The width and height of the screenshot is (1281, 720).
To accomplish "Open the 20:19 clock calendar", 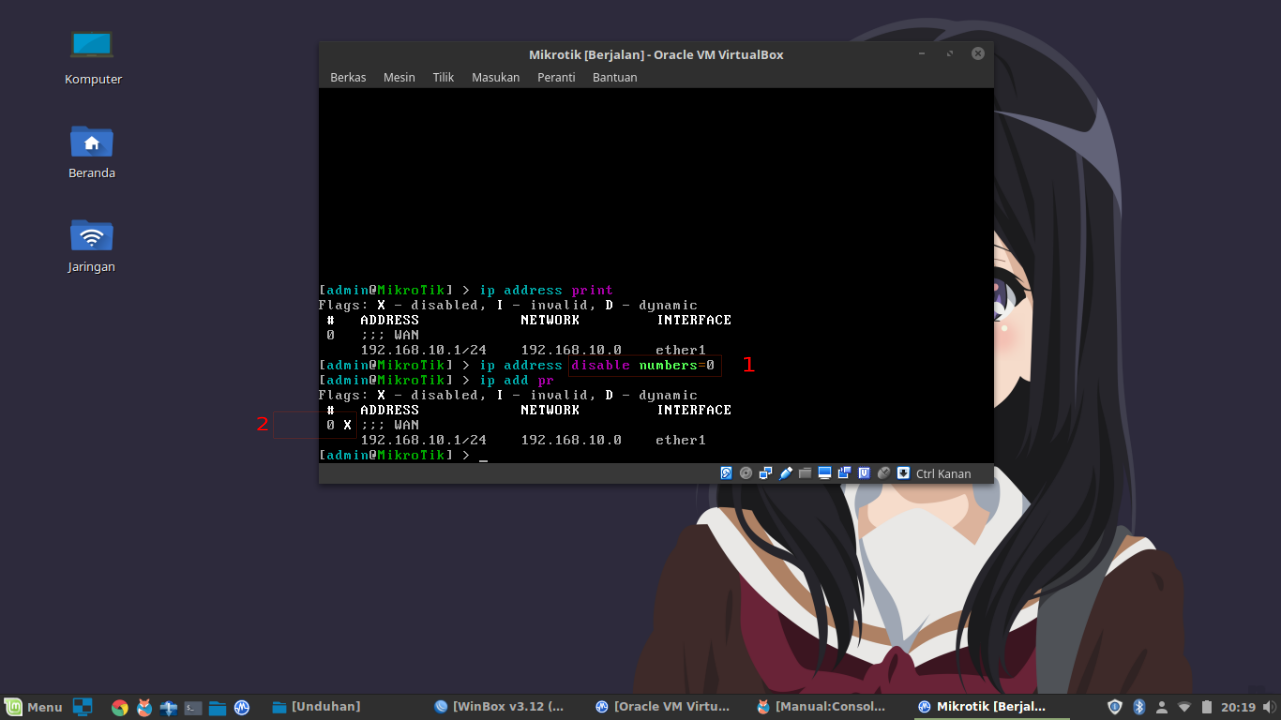I will point(1238,707).
